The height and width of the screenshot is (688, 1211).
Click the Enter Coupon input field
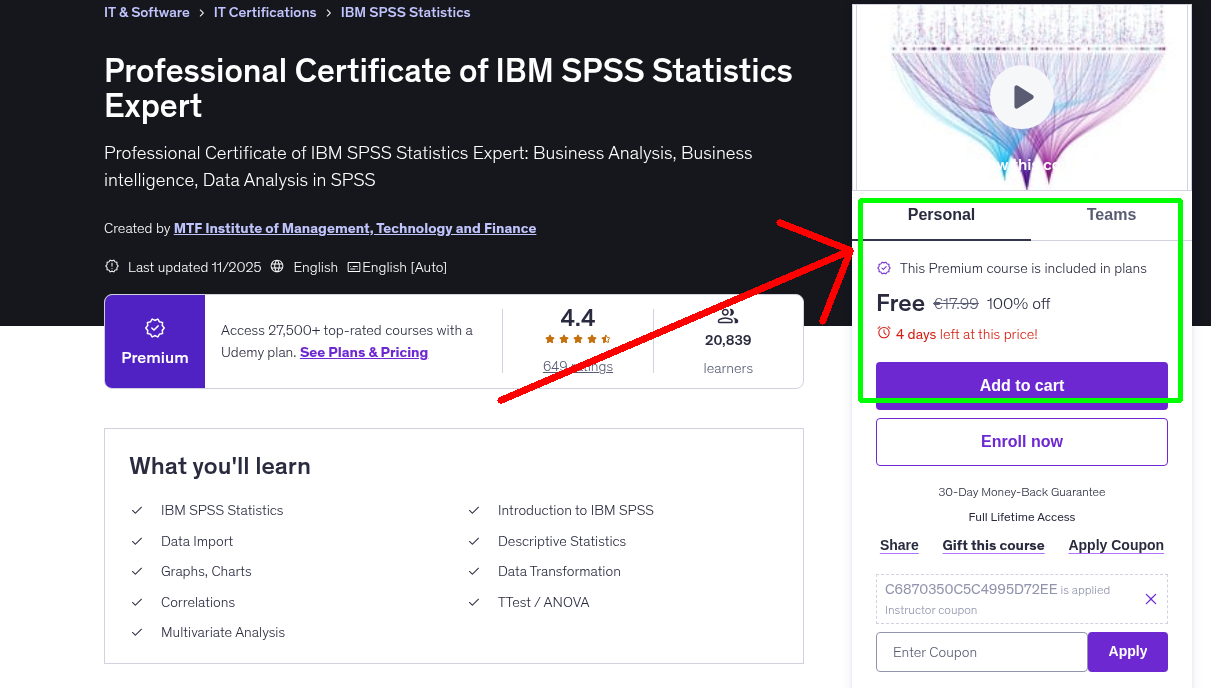point(981,651)
